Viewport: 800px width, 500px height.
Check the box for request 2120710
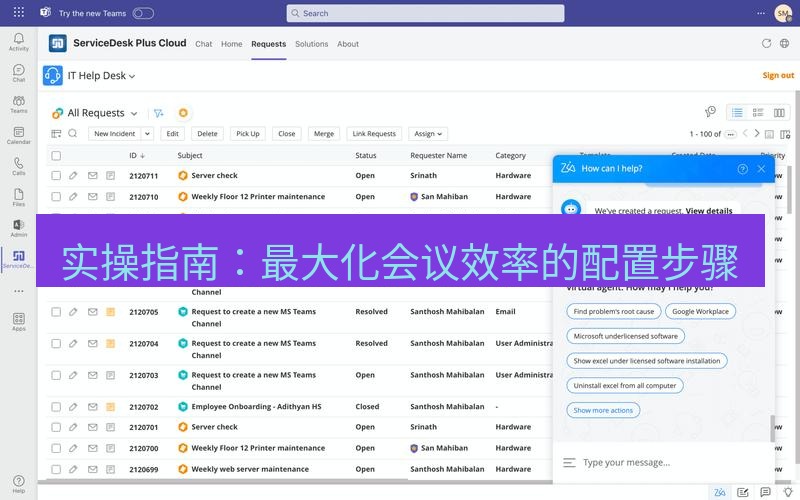[56, 196]
